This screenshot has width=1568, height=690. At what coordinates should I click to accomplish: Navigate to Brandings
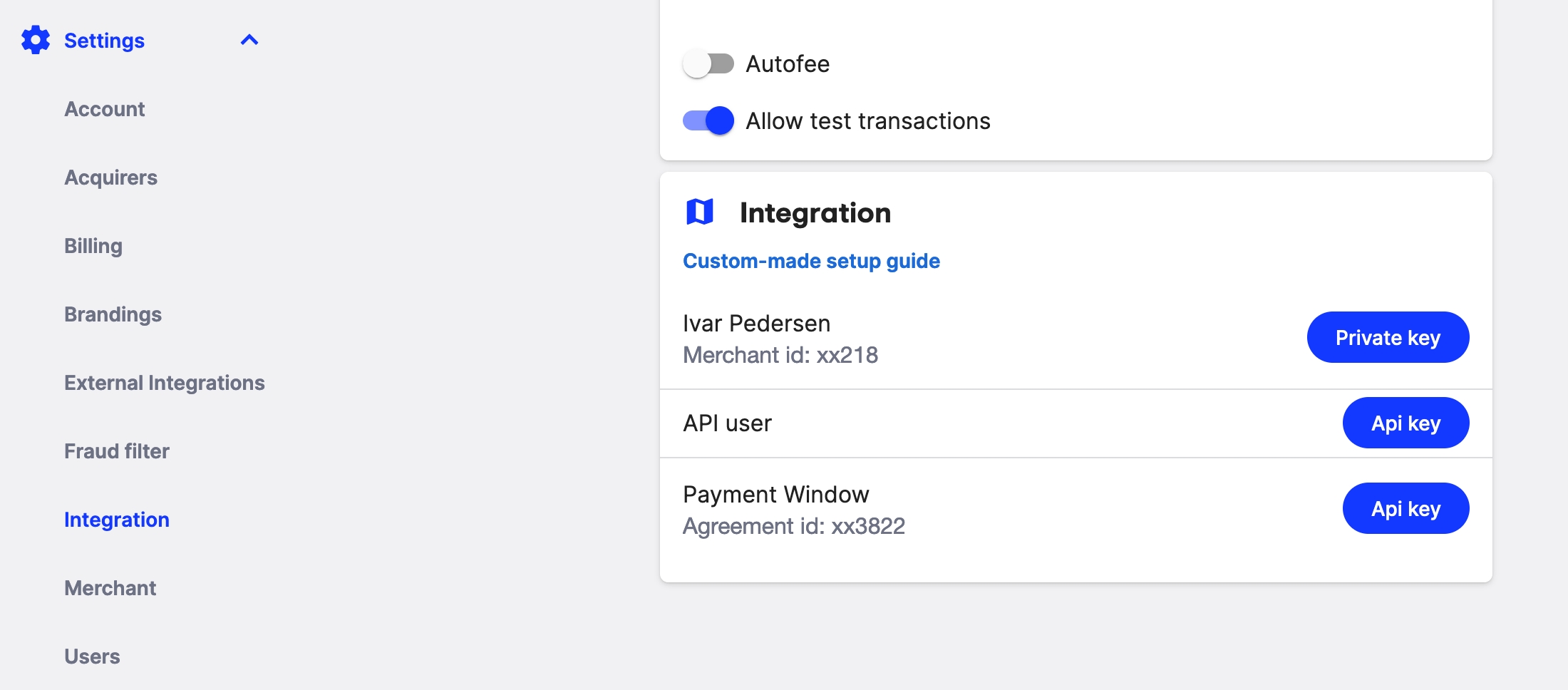click(x=113, y=314)
